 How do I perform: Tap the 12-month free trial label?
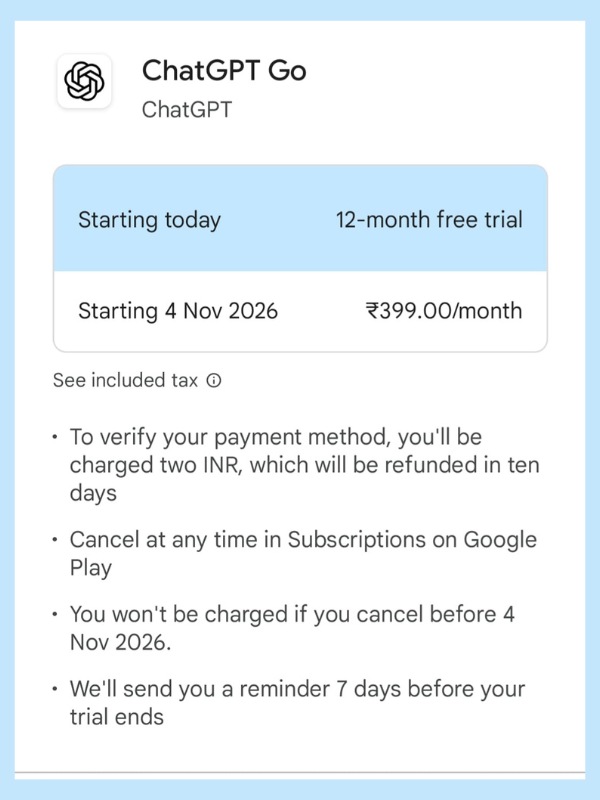pos(428,220)
